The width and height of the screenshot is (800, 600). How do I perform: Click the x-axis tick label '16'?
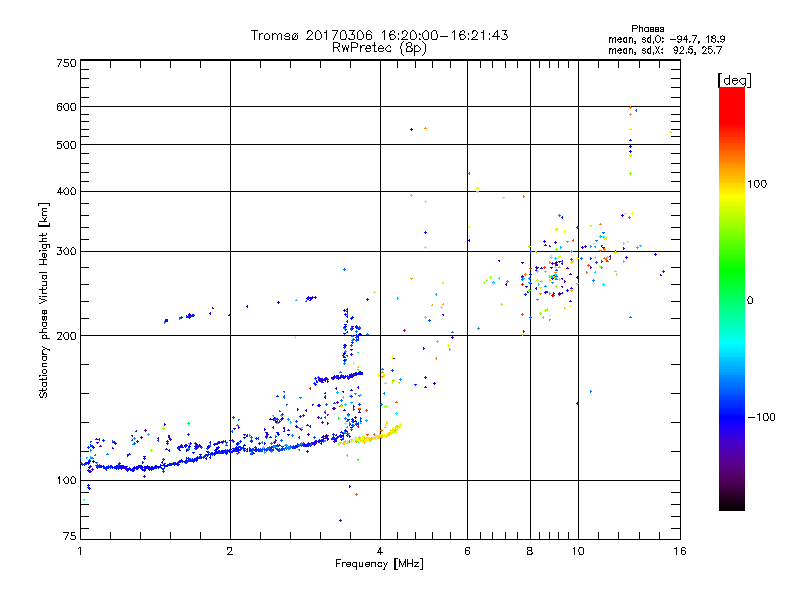coord(680,551)
